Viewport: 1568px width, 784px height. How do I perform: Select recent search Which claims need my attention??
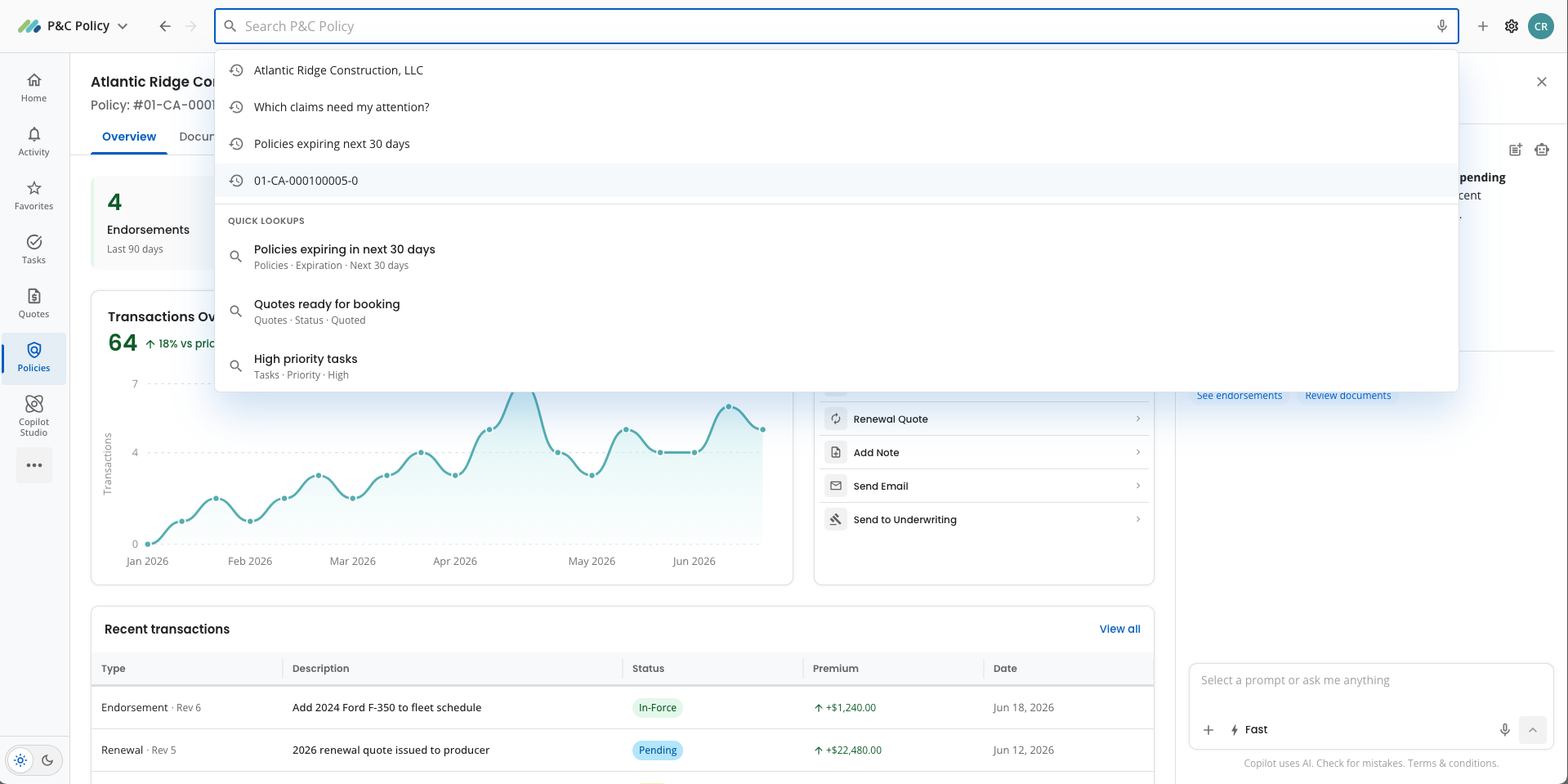tap(837, 107)
